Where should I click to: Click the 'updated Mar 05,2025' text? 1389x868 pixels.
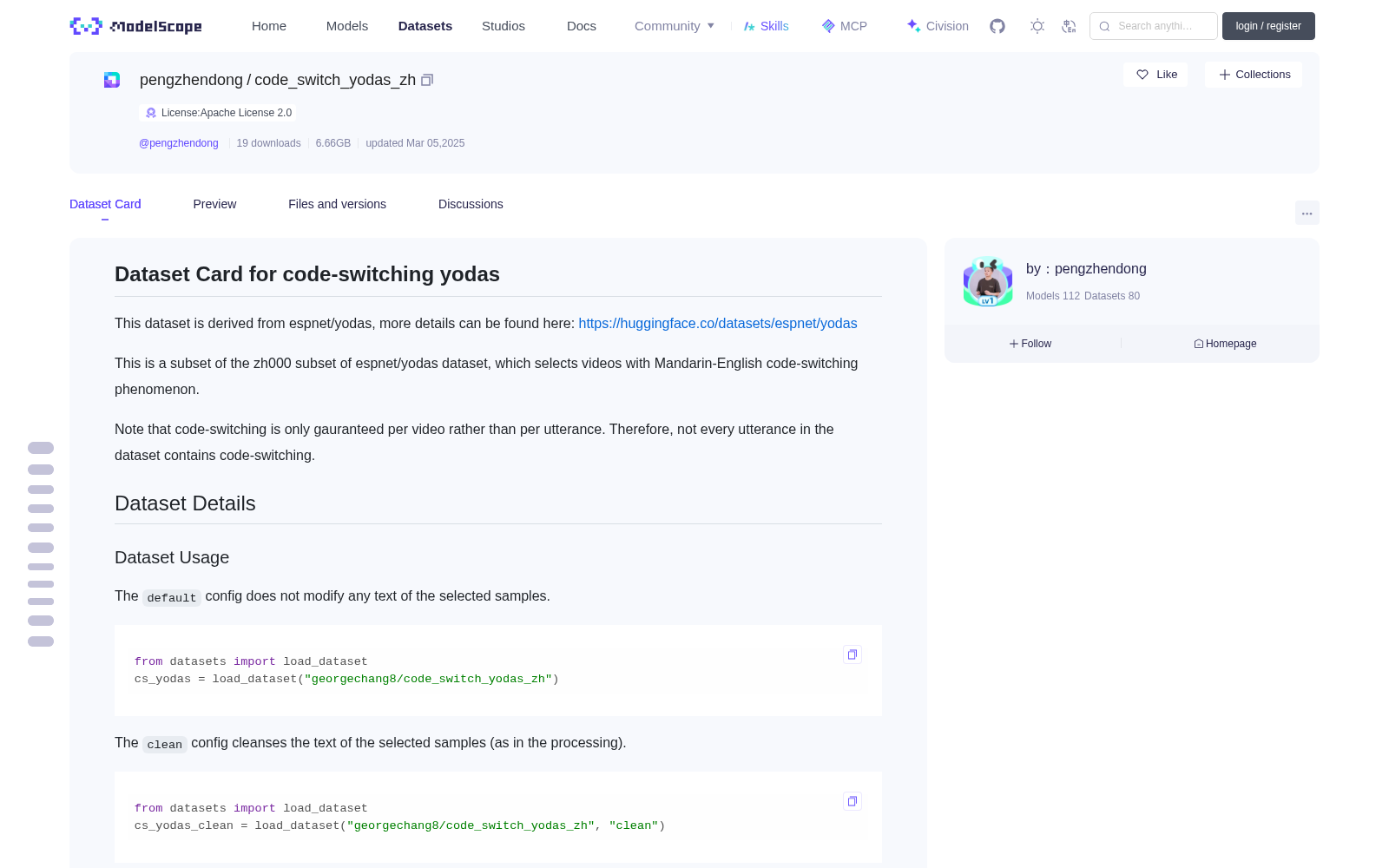coord(415,143)
